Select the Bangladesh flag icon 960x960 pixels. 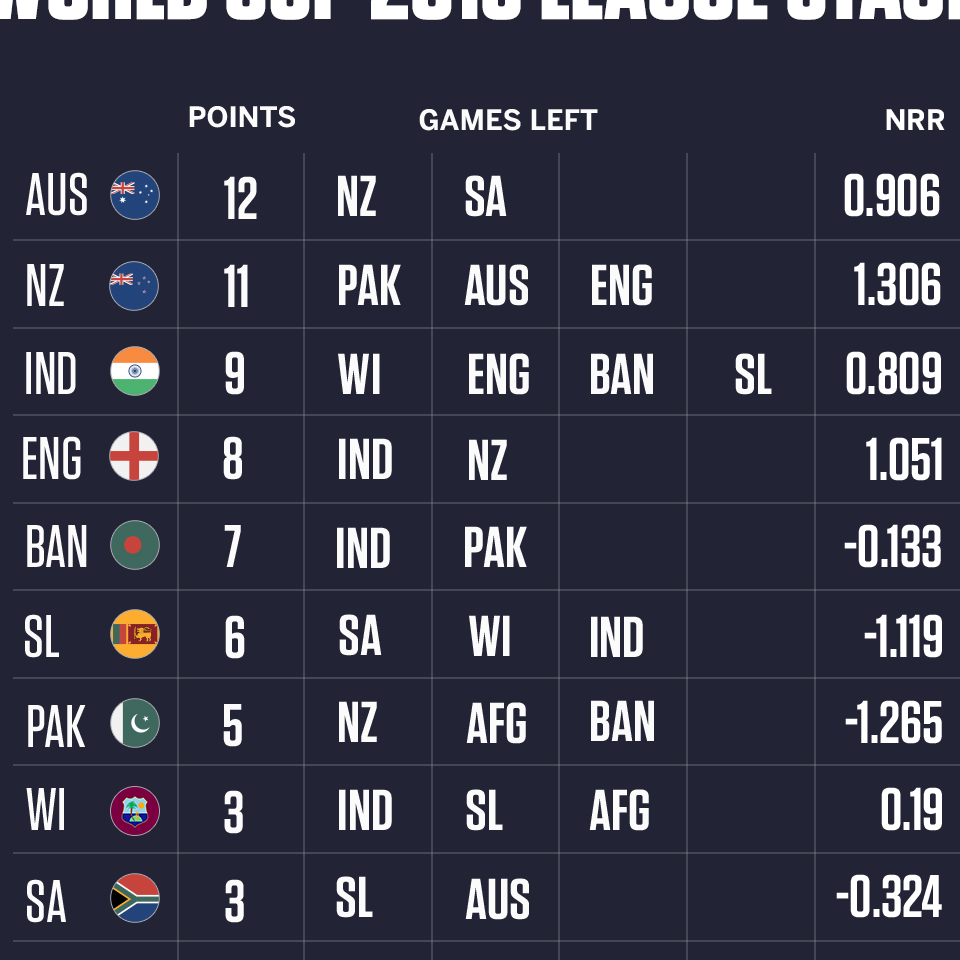135,545
